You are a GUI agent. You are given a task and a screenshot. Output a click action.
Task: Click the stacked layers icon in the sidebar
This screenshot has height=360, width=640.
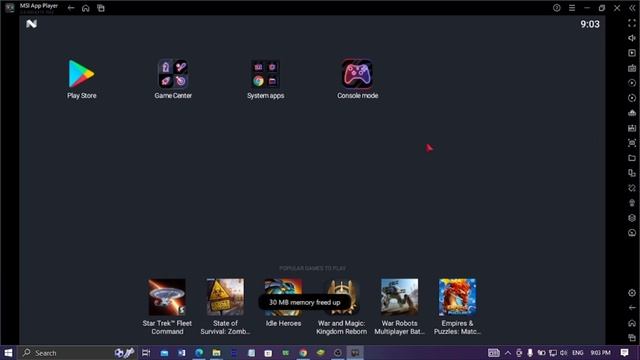click(x=632, y=218)
